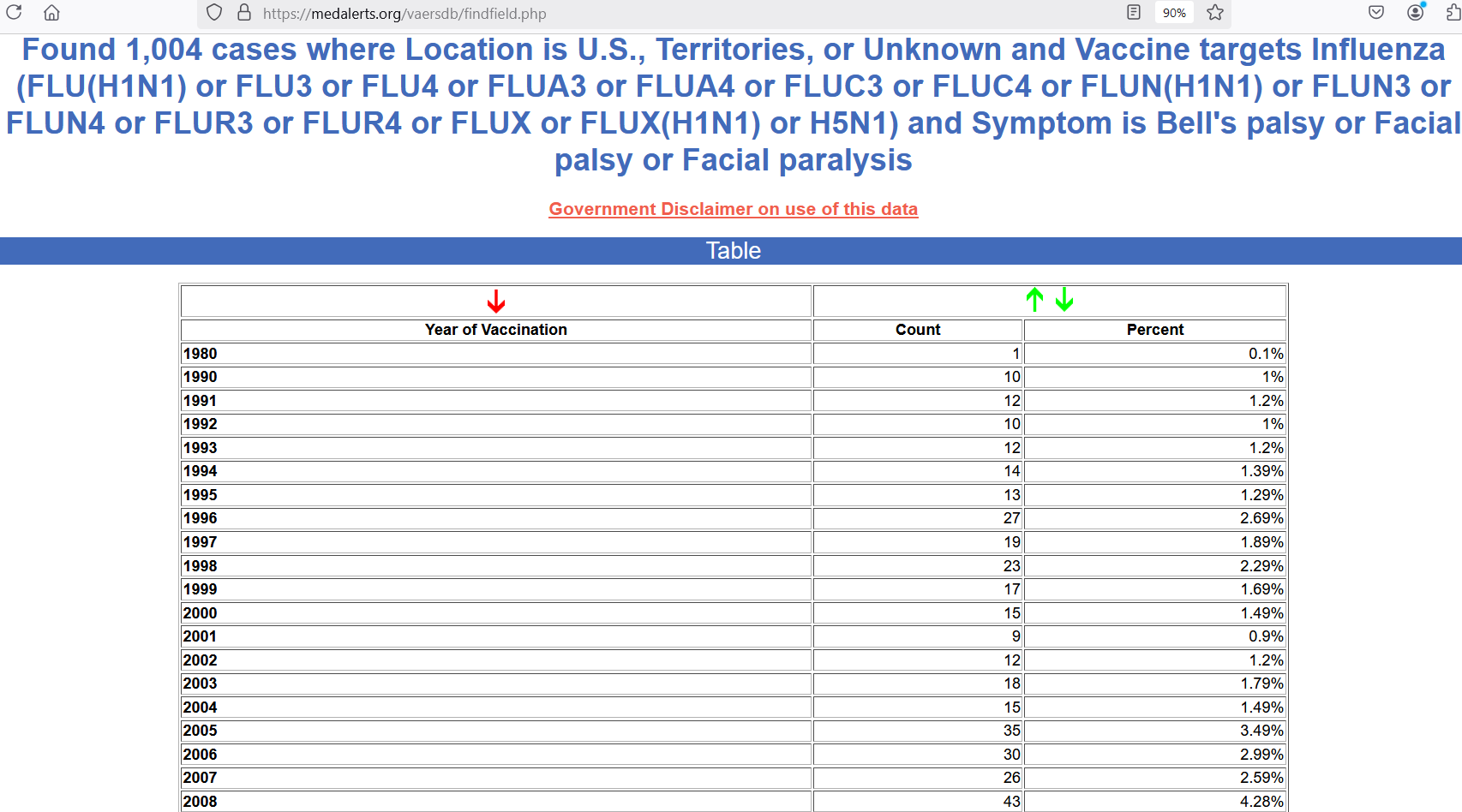Toggle reader view icon

pos(1134,12)
